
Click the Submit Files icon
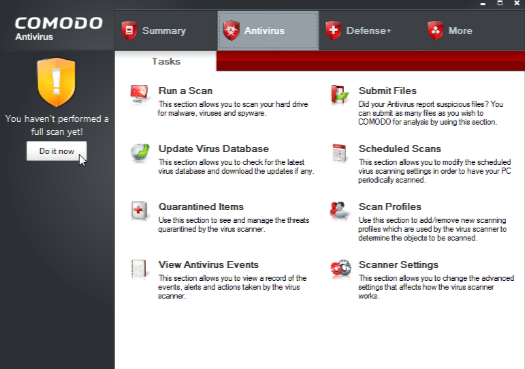click(339, 95)
